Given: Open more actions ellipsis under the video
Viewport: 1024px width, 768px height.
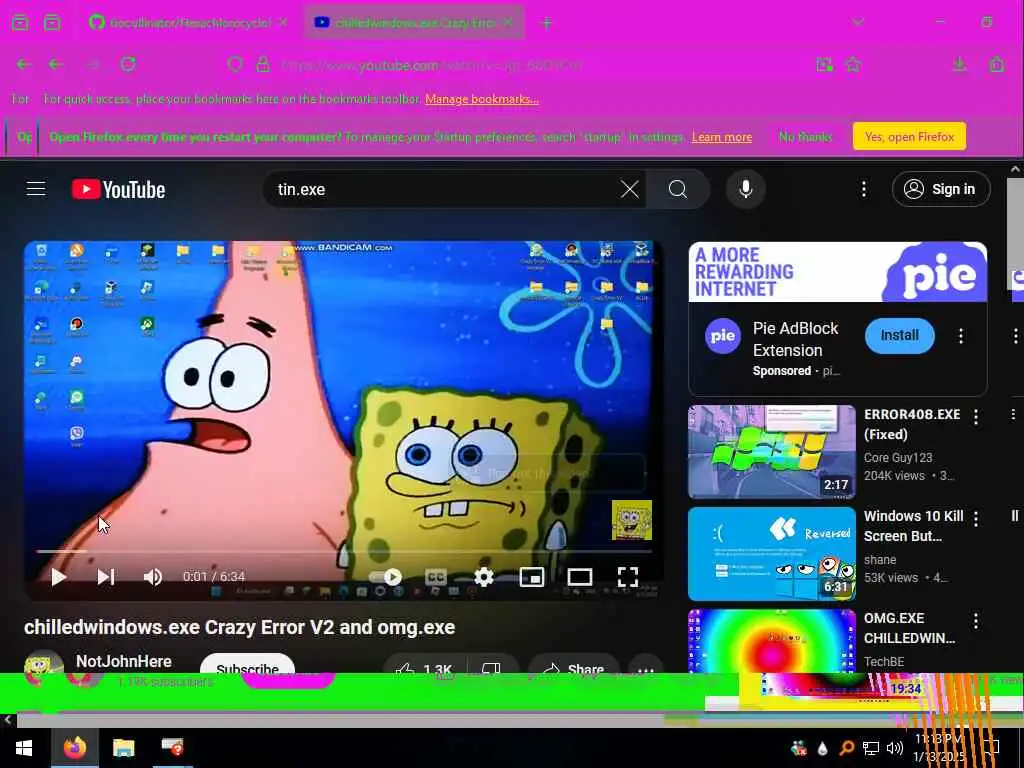Looking at the screenshot, I should pyautogui.click(x=645, y=665).
